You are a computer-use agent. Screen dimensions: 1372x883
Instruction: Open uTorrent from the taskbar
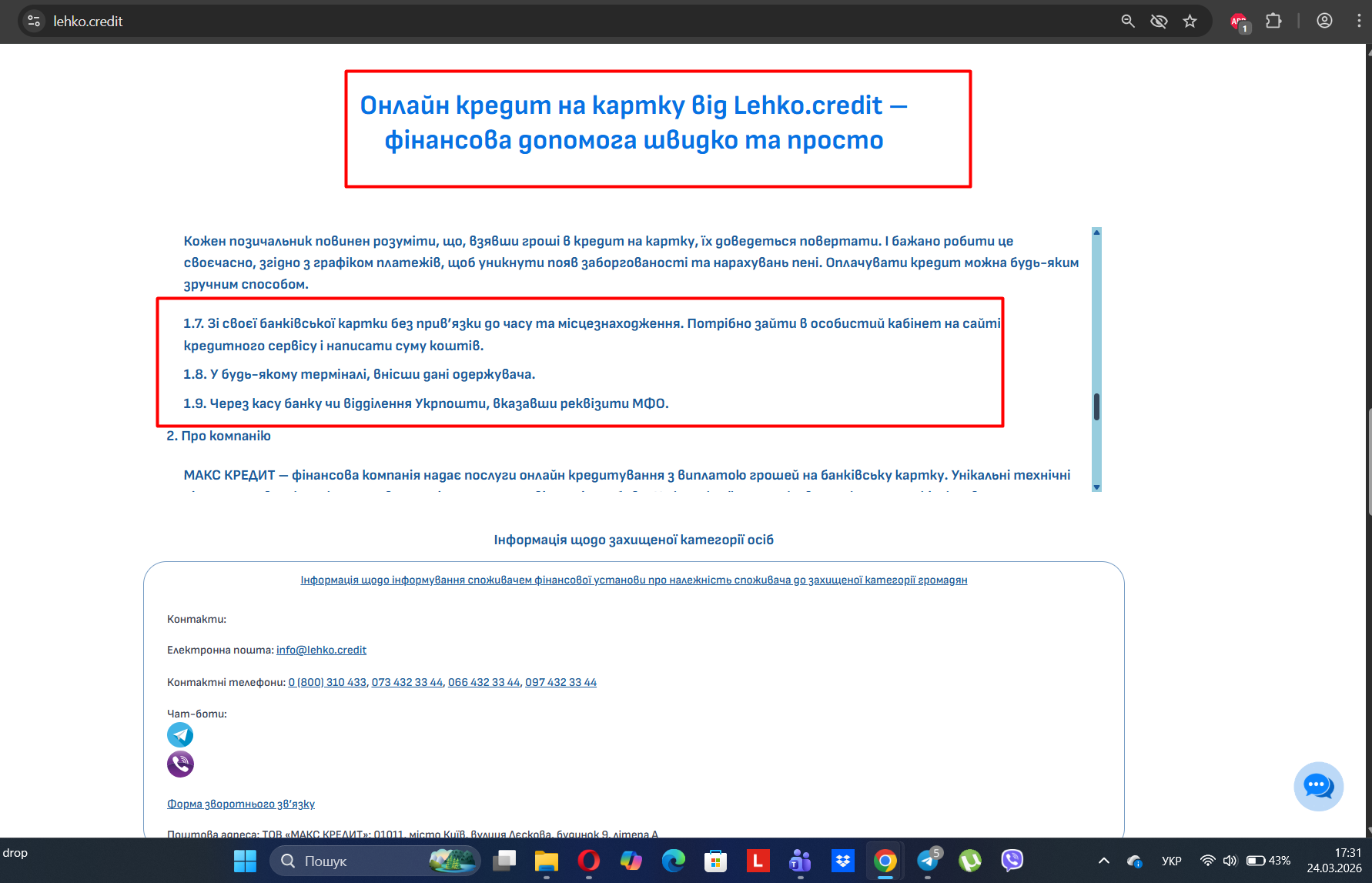click(970, 861)
